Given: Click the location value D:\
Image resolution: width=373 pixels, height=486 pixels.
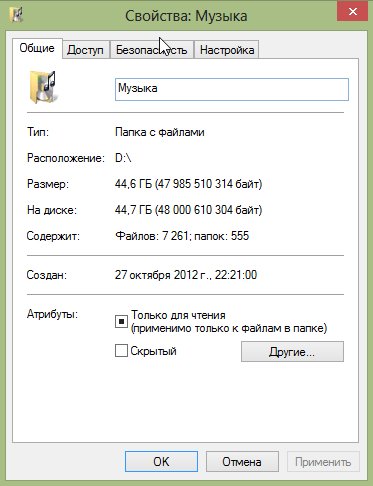Looking at the screenshot, I should coord(123,158).
